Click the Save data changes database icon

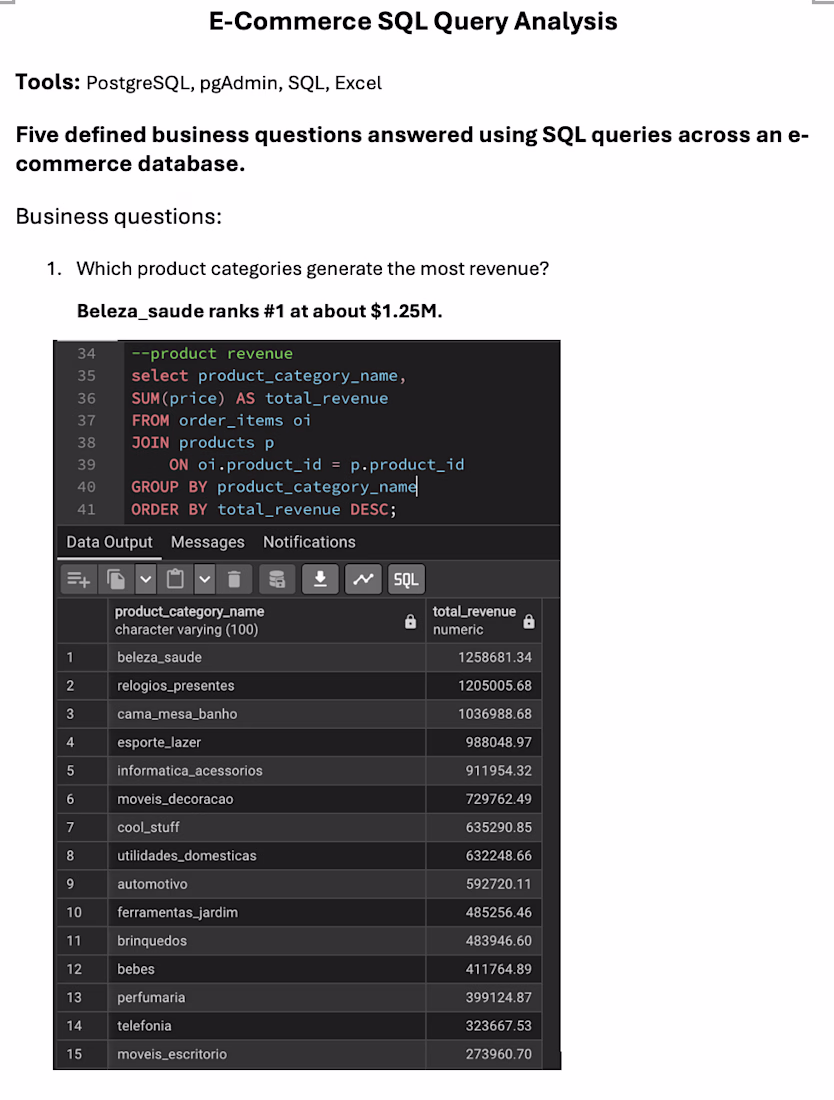coord(277,579)
